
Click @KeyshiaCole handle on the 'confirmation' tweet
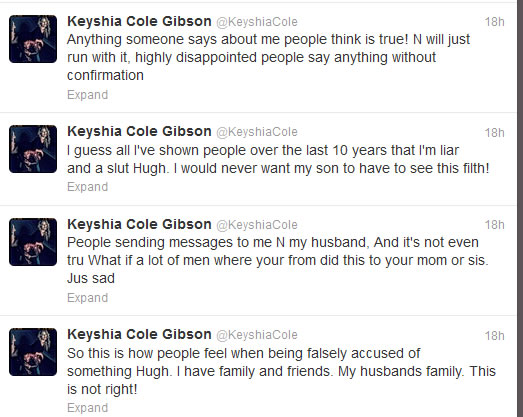point(257,22)
